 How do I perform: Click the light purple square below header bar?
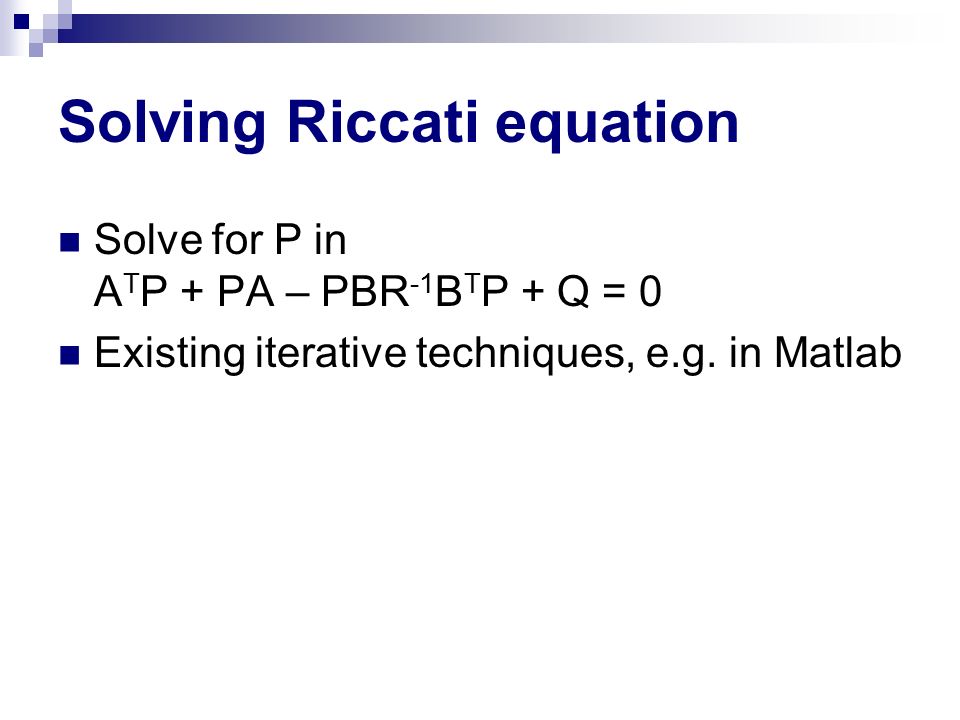coord(36,50)
